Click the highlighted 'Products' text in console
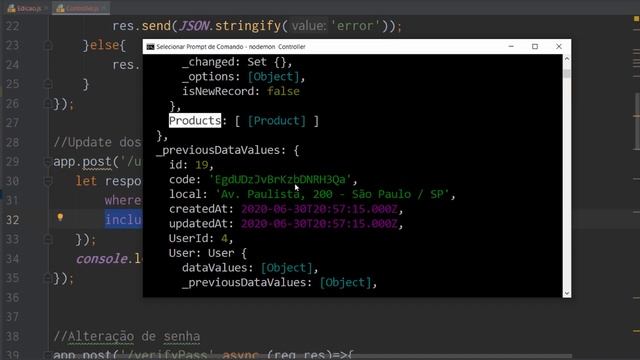This screenshot has height=360, width=640. pyautogui.click(x=195, y=121)
